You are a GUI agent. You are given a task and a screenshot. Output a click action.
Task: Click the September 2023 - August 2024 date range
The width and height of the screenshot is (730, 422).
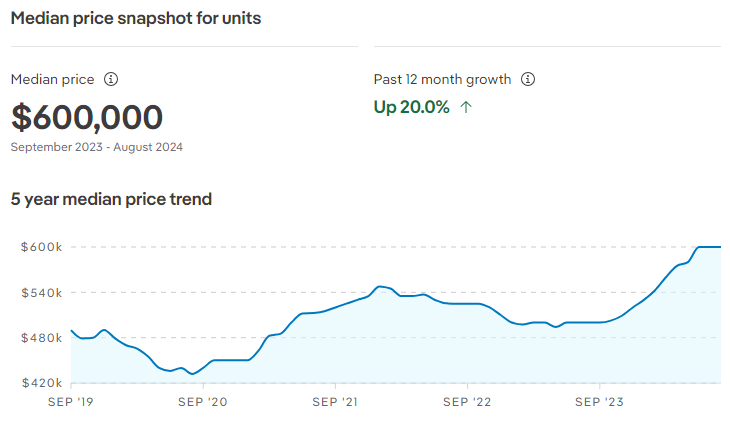coord(97,147)
